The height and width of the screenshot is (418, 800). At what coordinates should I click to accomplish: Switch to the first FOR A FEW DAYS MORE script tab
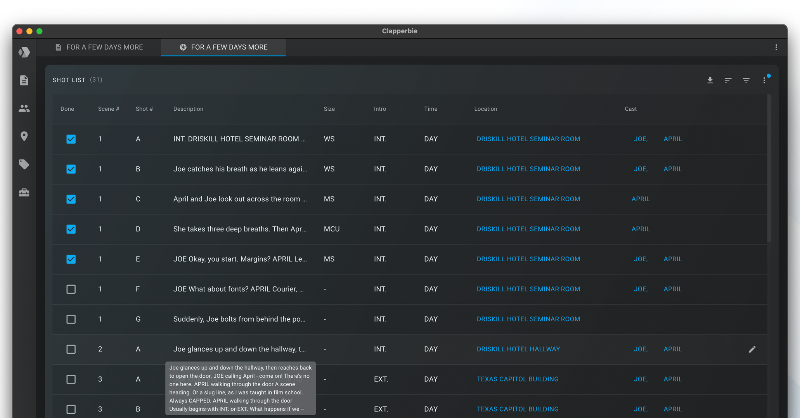tap(99, 47)
